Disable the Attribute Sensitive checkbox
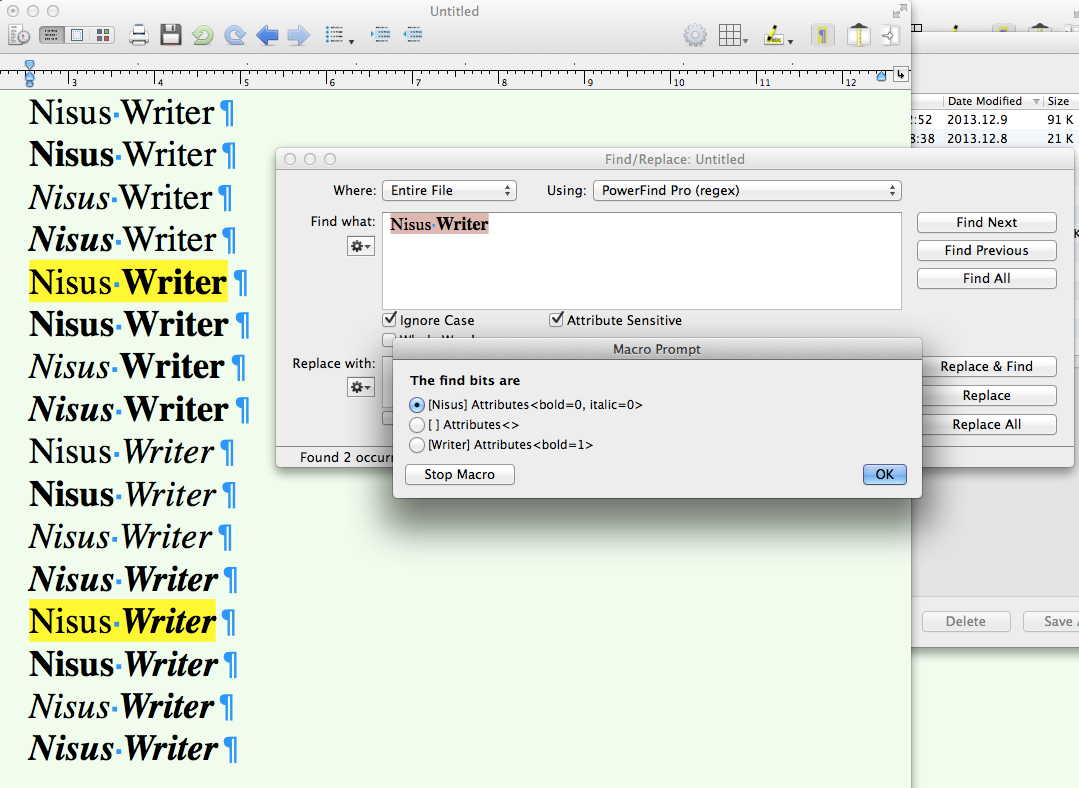1079x788 pixels. [x=557, y=320]
